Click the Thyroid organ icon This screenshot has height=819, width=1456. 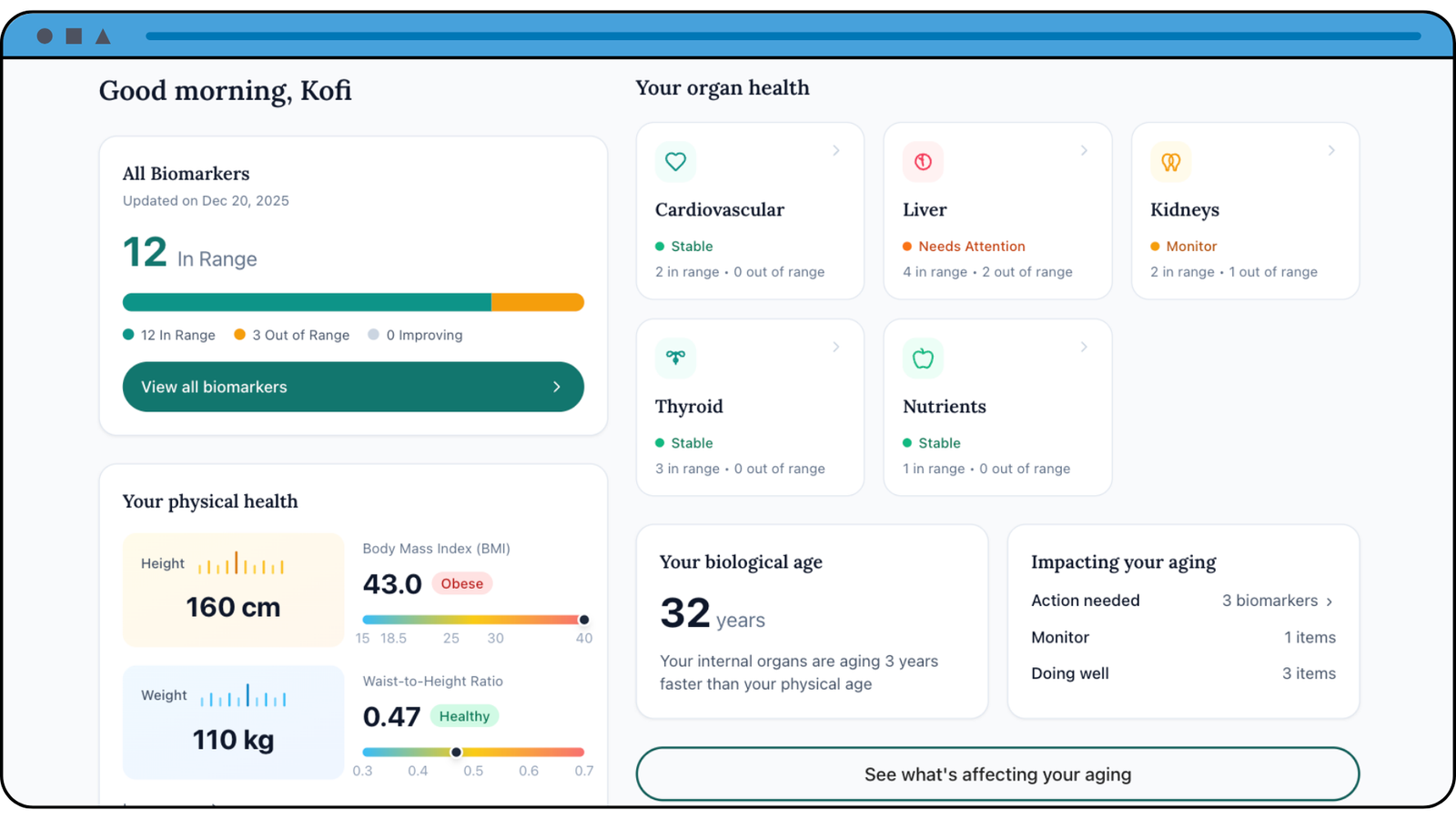[675, 358]
